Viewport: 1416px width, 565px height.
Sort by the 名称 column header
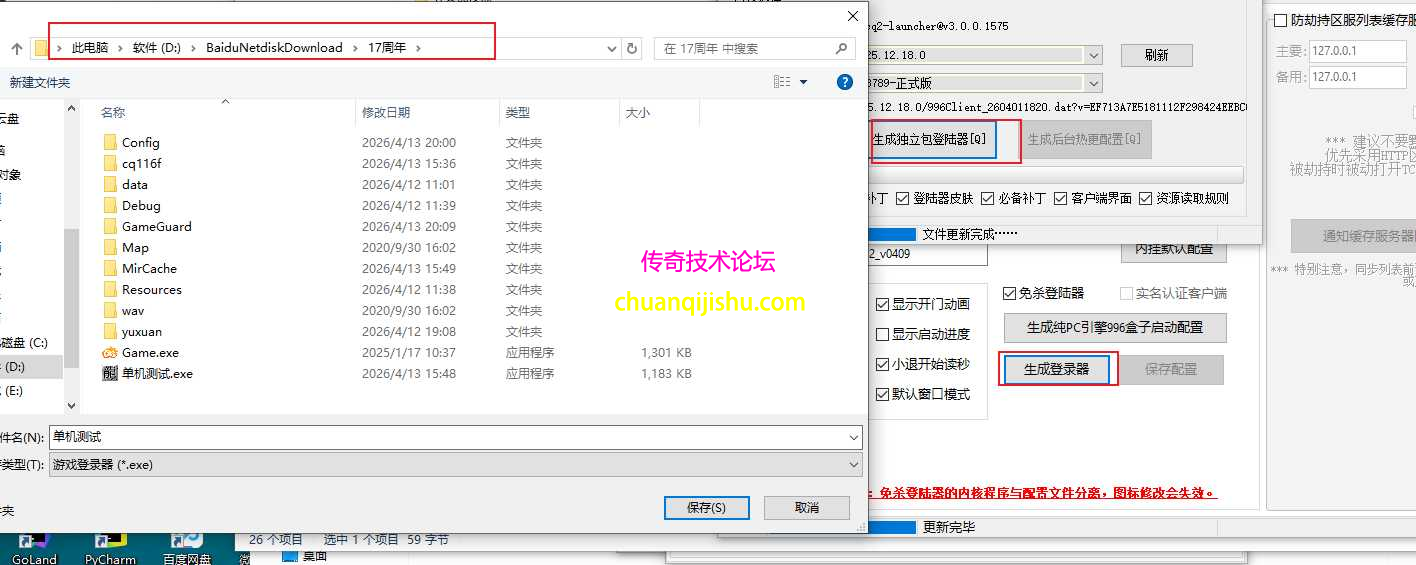coord(113,113)
